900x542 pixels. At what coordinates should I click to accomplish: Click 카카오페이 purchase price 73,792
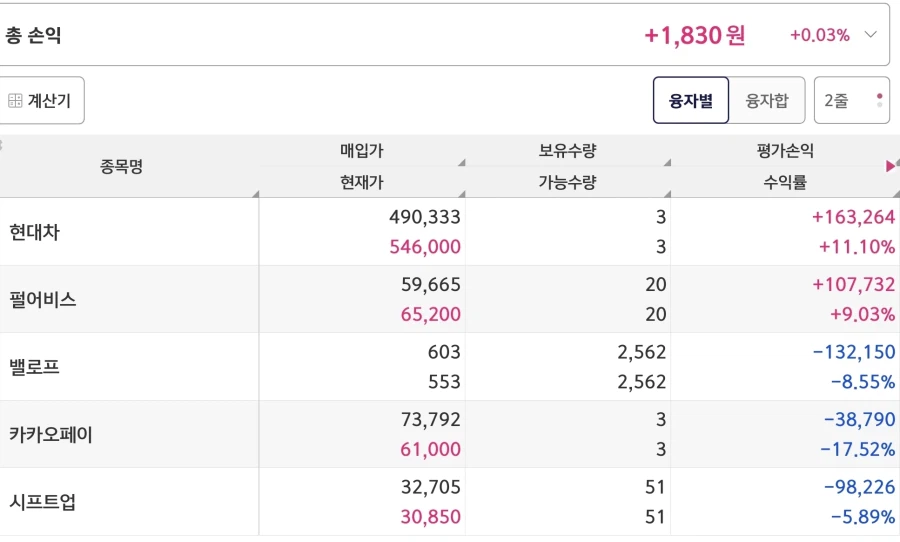430,419
